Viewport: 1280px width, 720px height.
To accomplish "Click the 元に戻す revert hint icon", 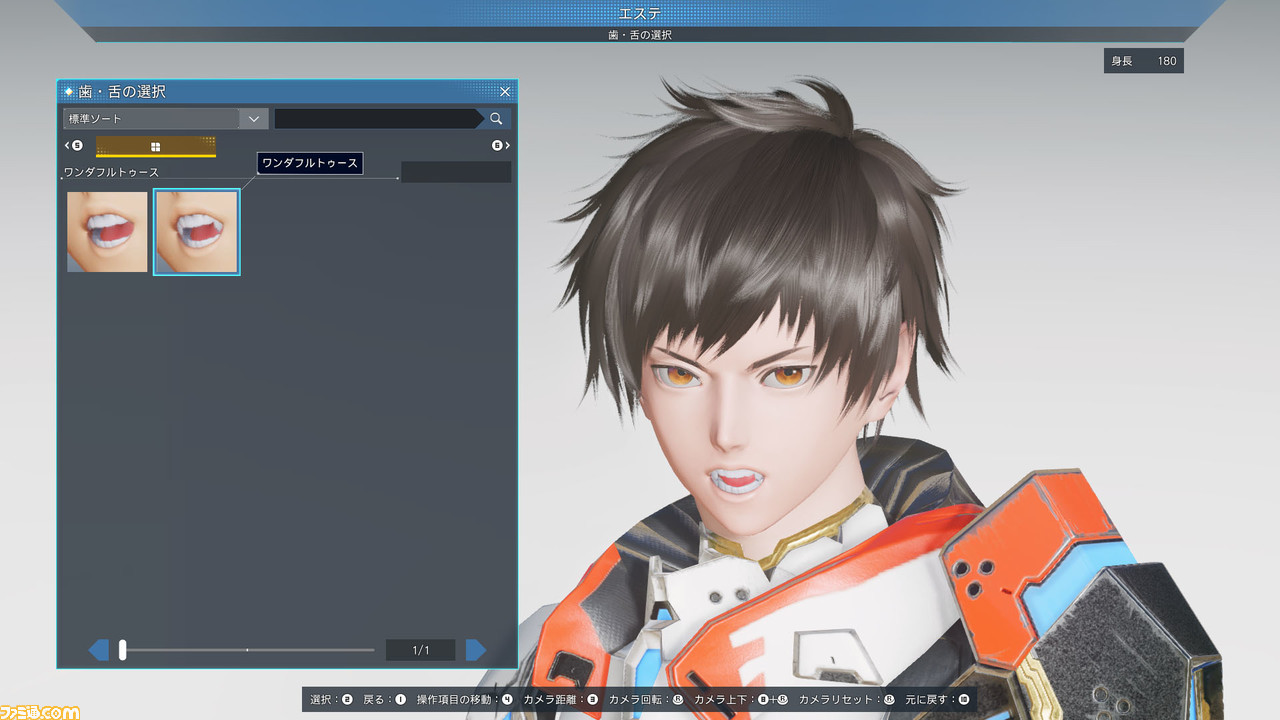I will tap(963, 700).
